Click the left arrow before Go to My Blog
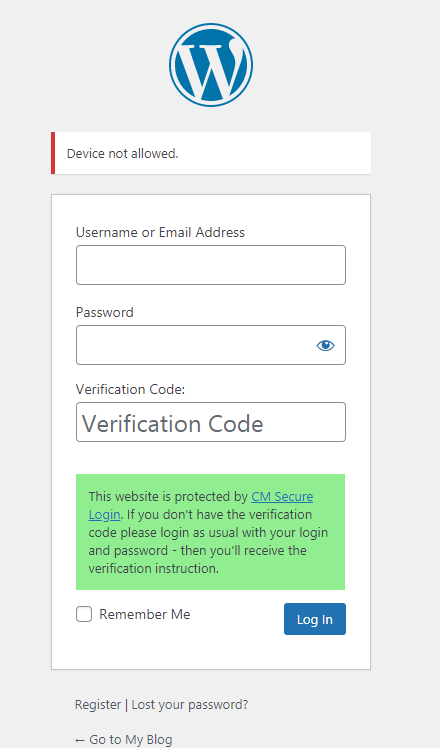Screen dimensions: 440x748 80,740
